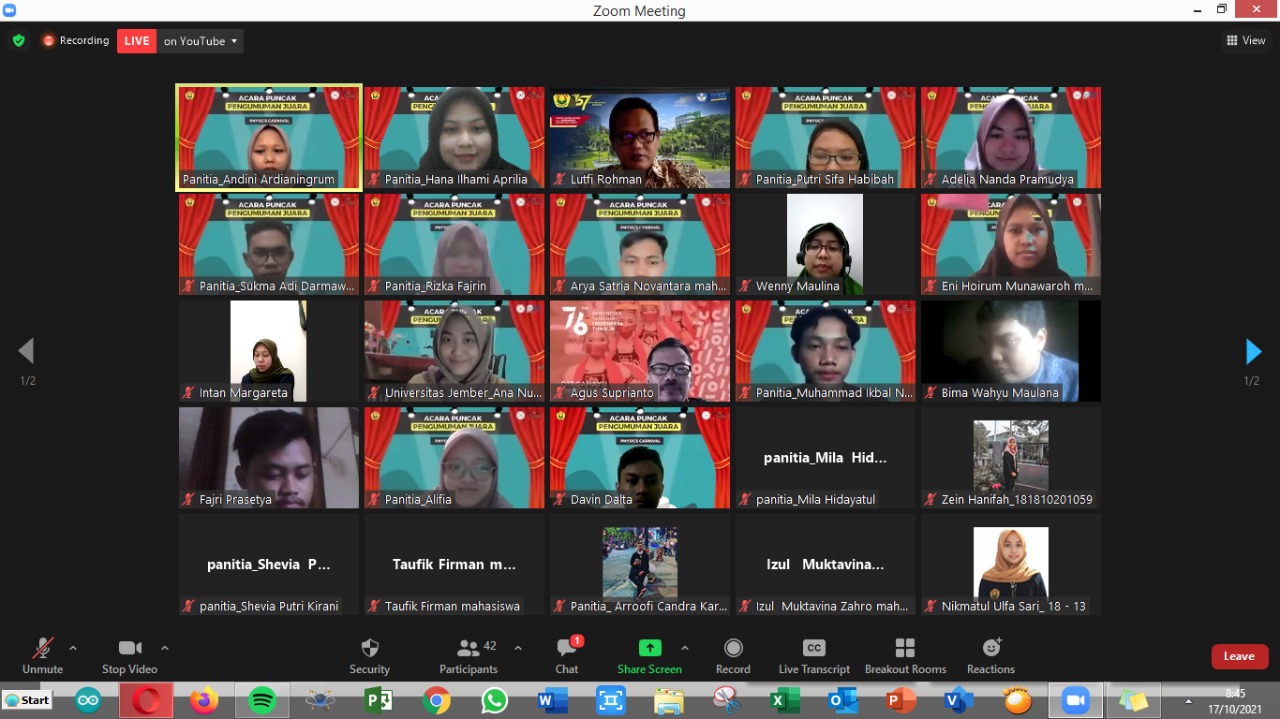Open Breakout Rooms

(x=905, y=655)
